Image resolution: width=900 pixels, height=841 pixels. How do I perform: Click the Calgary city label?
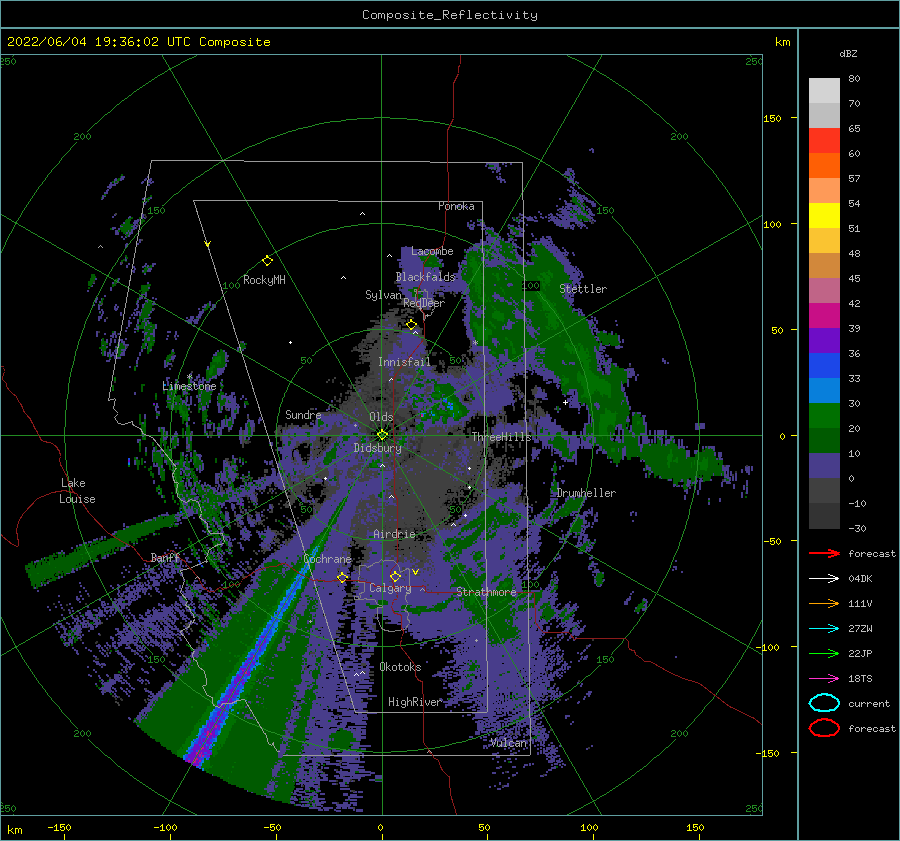pyautogui.click(x=390, y=588)
